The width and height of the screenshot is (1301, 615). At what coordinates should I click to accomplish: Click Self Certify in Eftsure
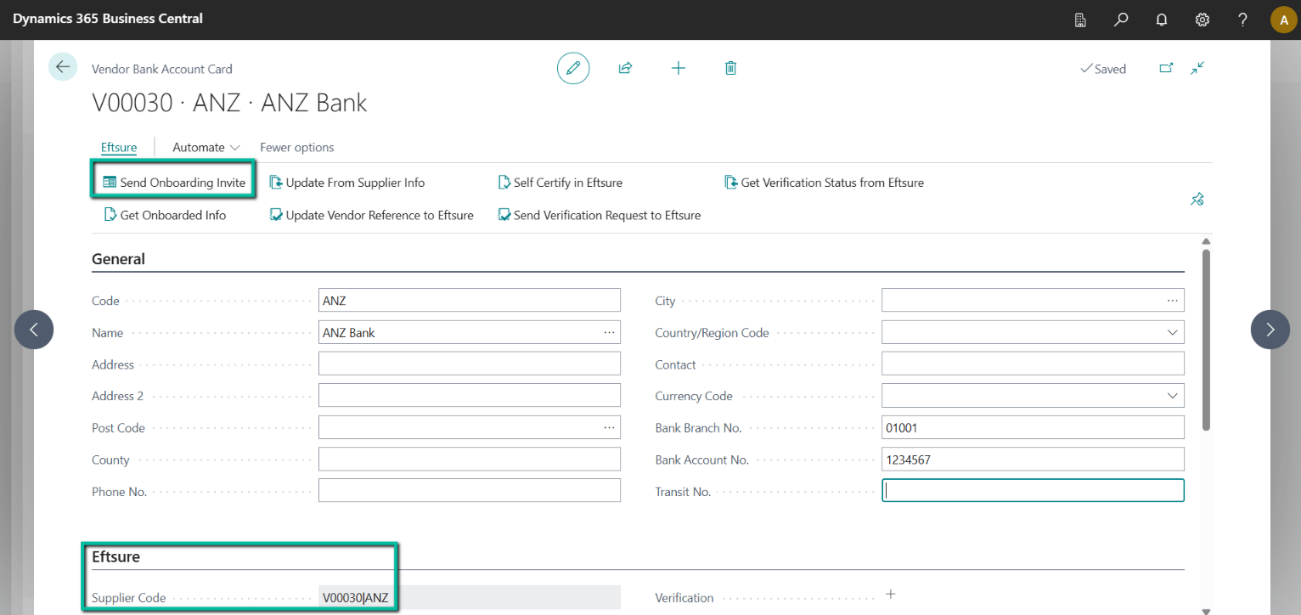(560, 182)
